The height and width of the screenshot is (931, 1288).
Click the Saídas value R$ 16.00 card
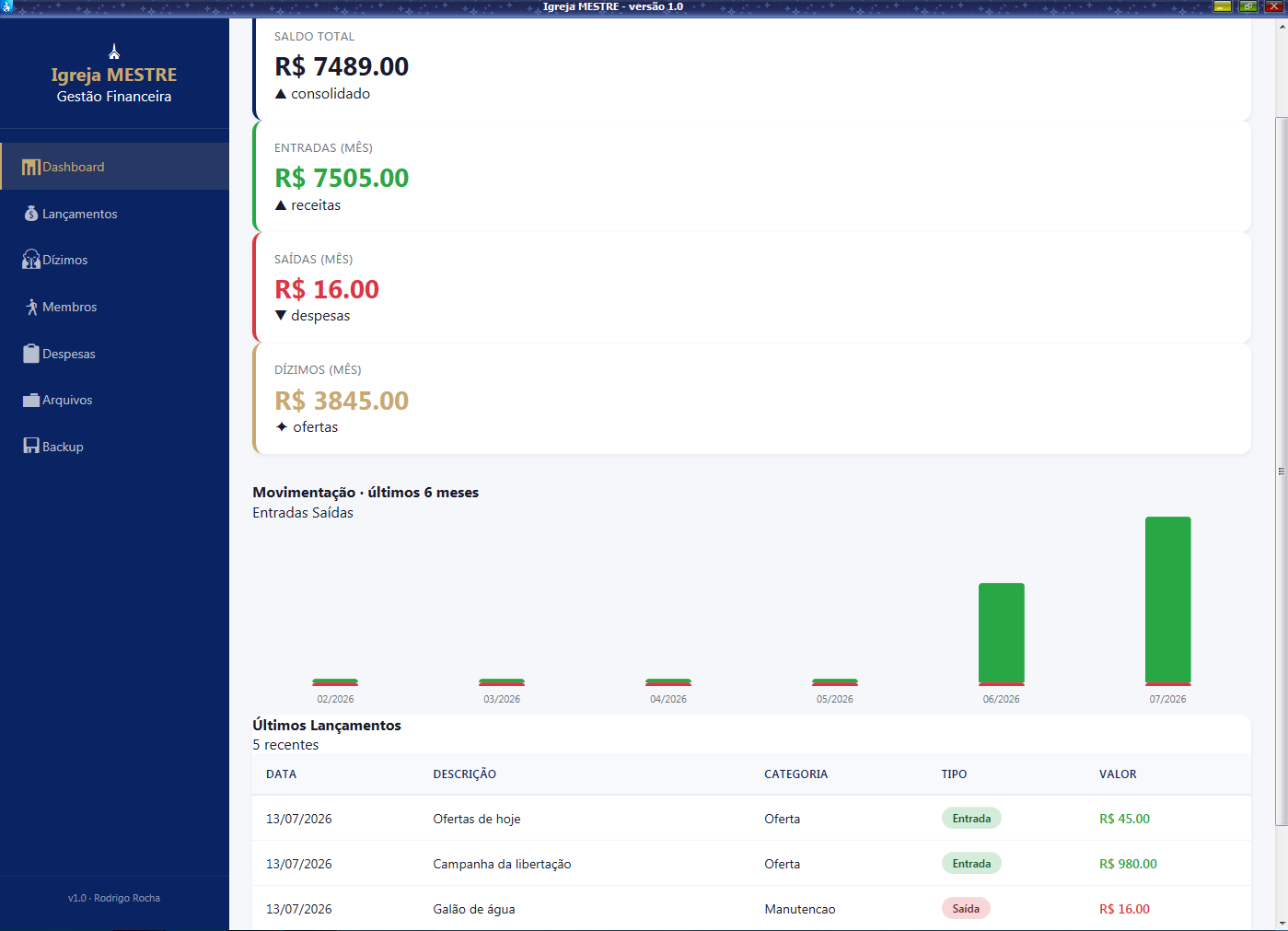(x=327, y=289)
